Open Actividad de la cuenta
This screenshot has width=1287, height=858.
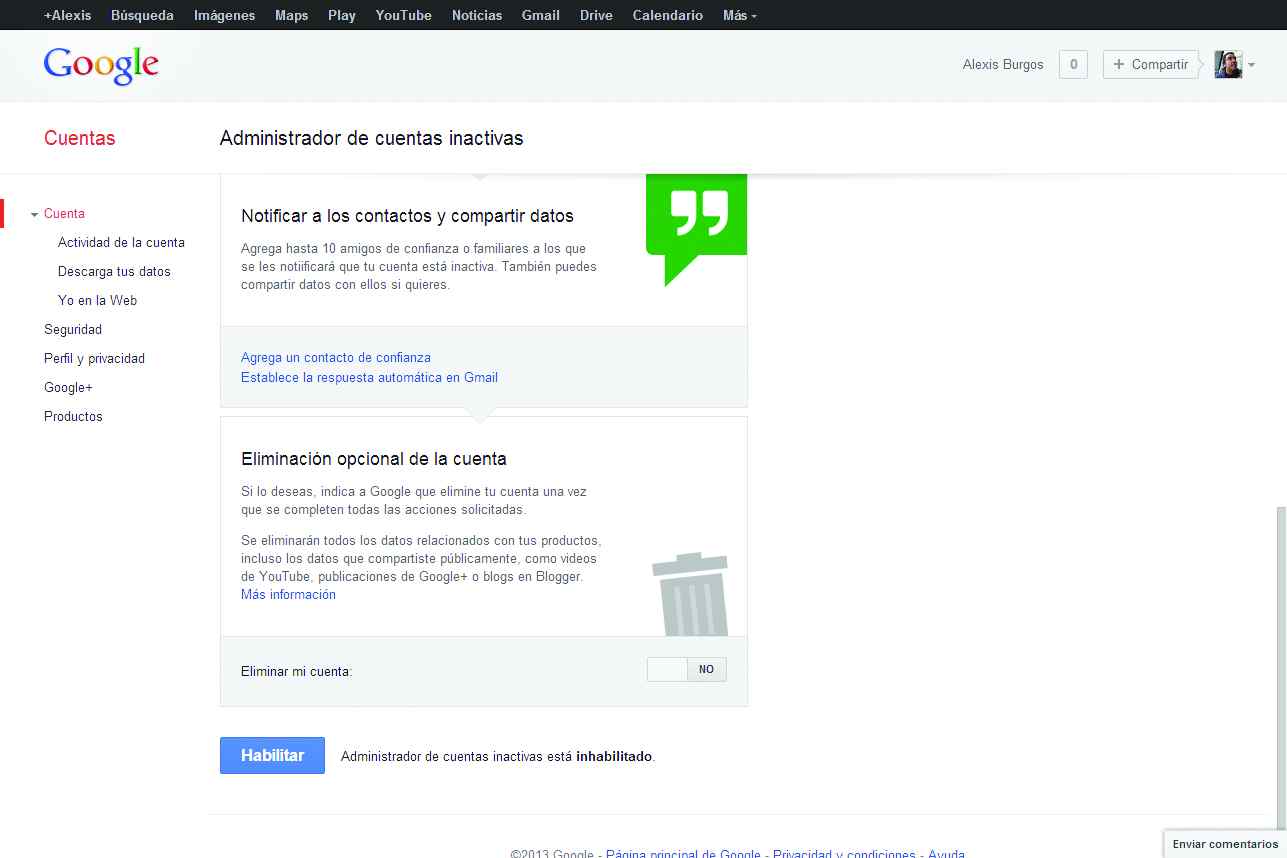(x=121, y=243)
